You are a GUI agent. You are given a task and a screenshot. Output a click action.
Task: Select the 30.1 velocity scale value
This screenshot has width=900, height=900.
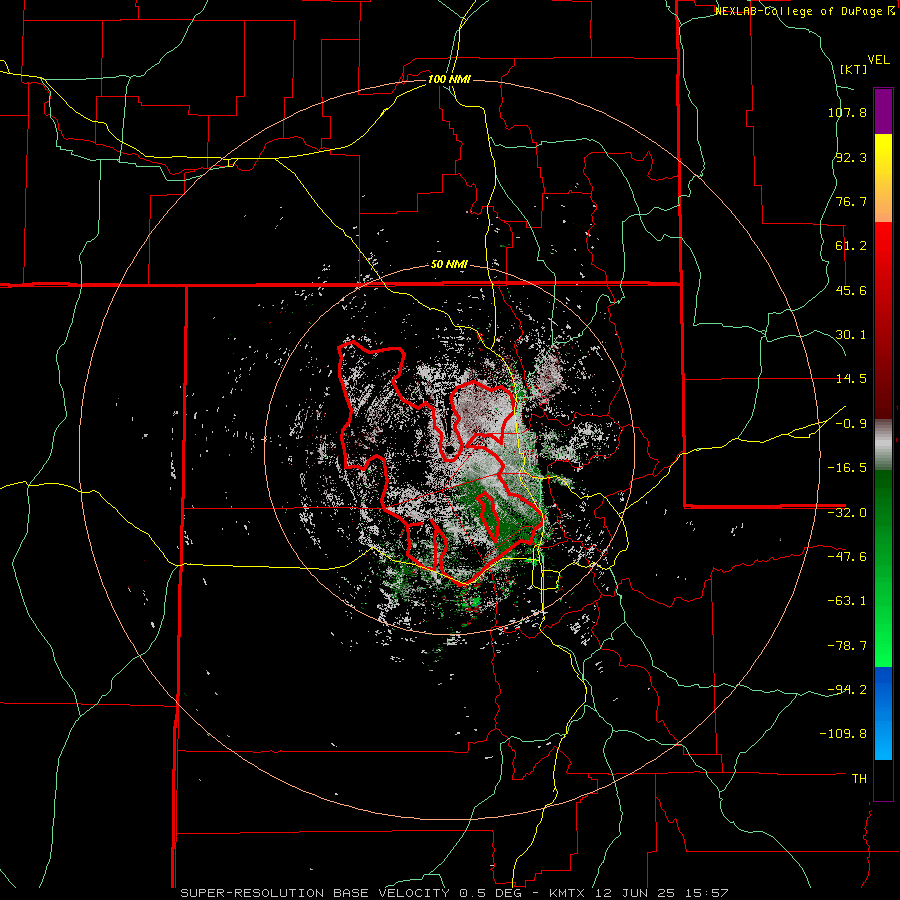(851, 335)
